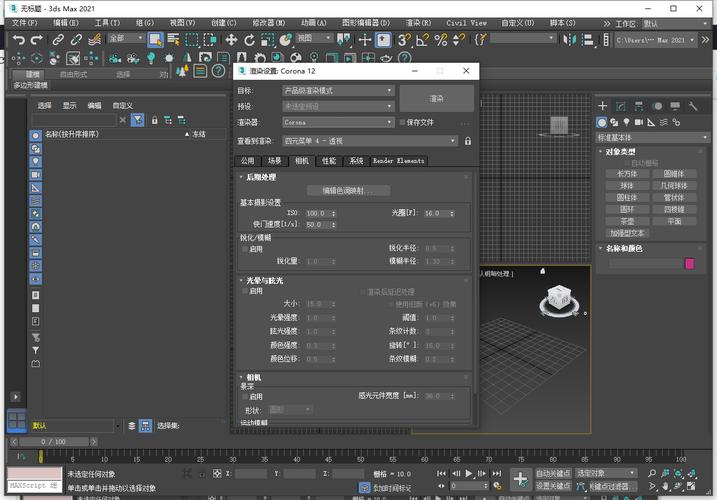This screenshot has width=717, height=500.
Task: Click the viewport cube navigation gizmo
Action: coord(559,300)
